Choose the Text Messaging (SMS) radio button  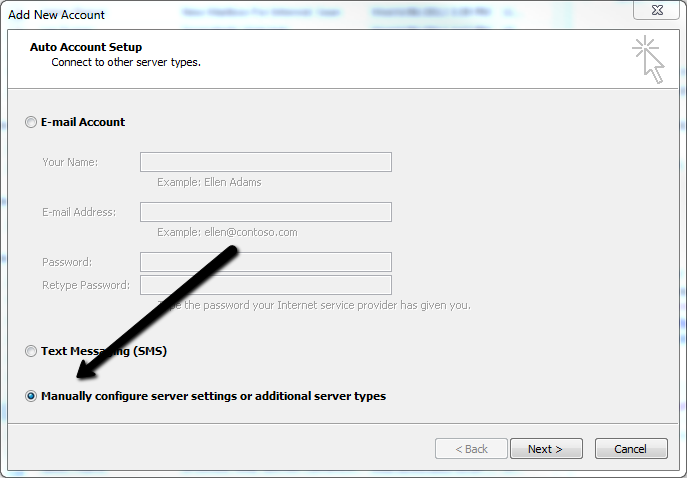click(31, 352)
